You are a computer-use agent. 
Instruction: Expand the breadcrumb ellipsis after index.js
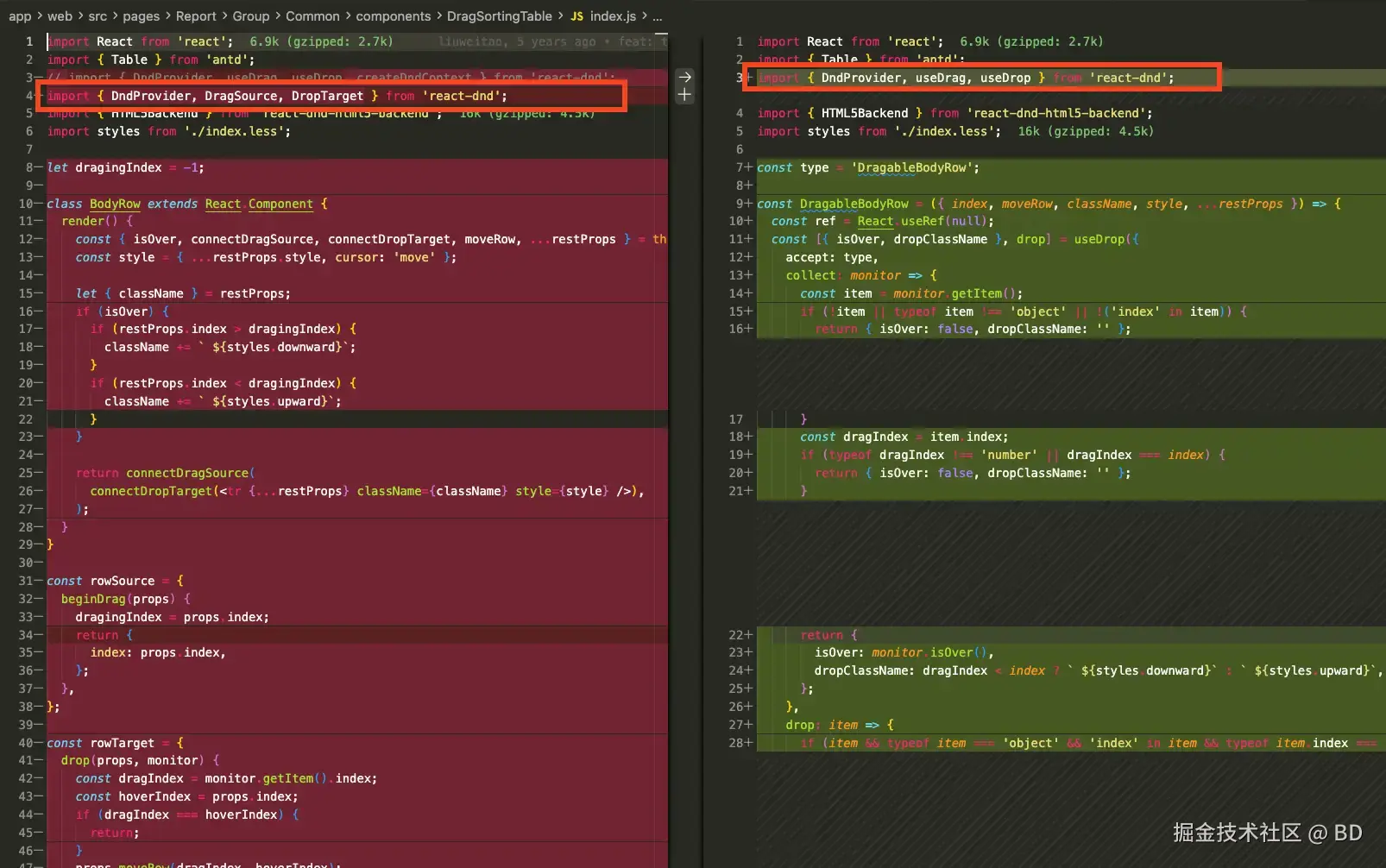point(658,16)
